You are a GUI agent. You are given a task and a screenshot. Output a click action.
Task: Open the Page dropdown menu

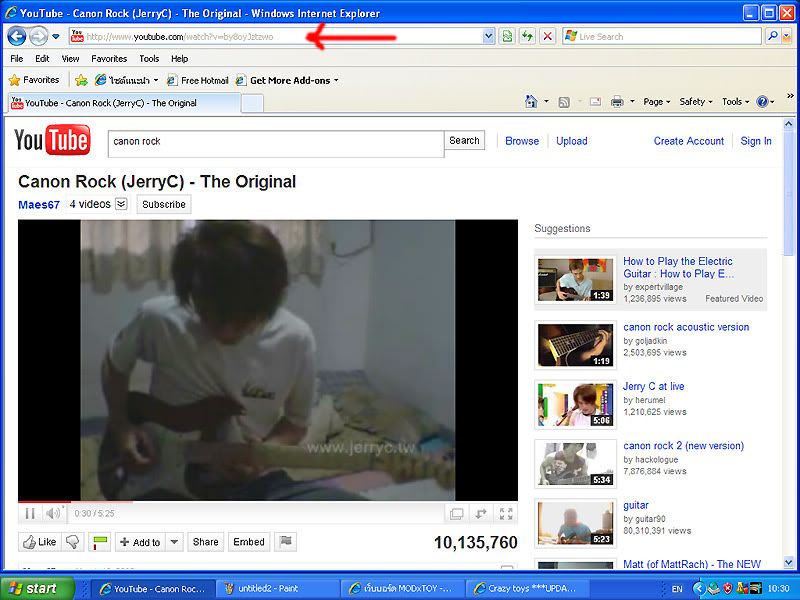(x=657, y=102)
